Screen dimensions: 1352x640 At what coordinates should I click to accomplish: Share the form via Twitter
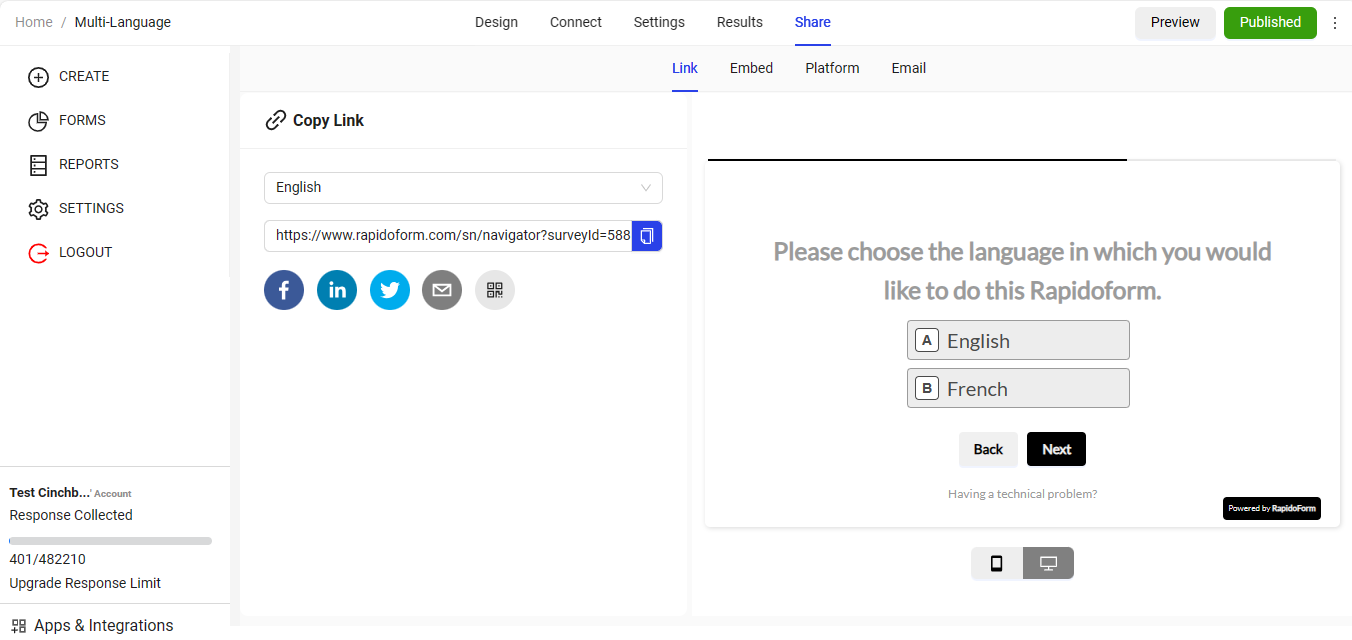[390, 290]
